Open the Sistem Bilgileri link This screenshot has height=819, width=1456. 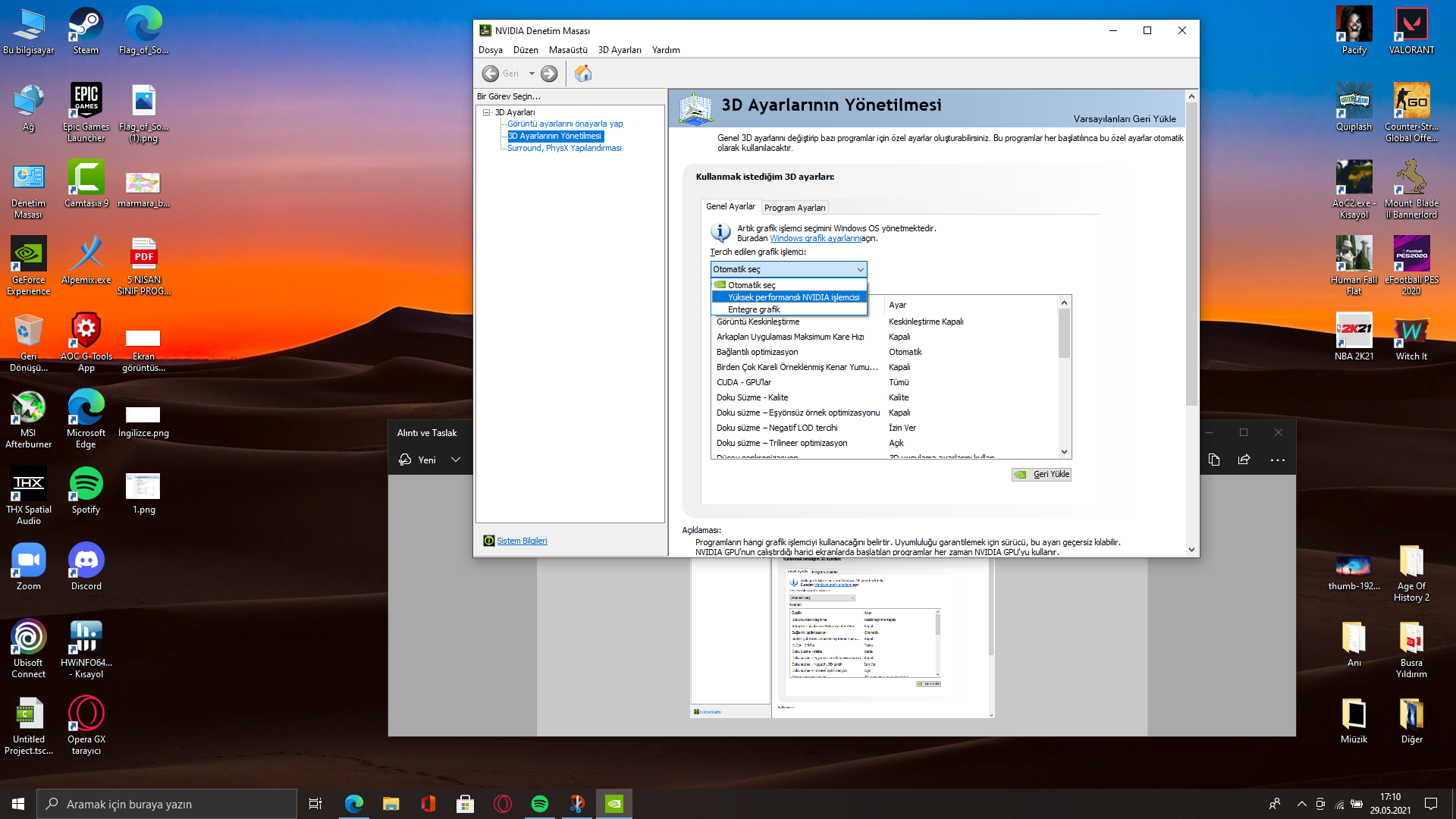pos(521,541)
